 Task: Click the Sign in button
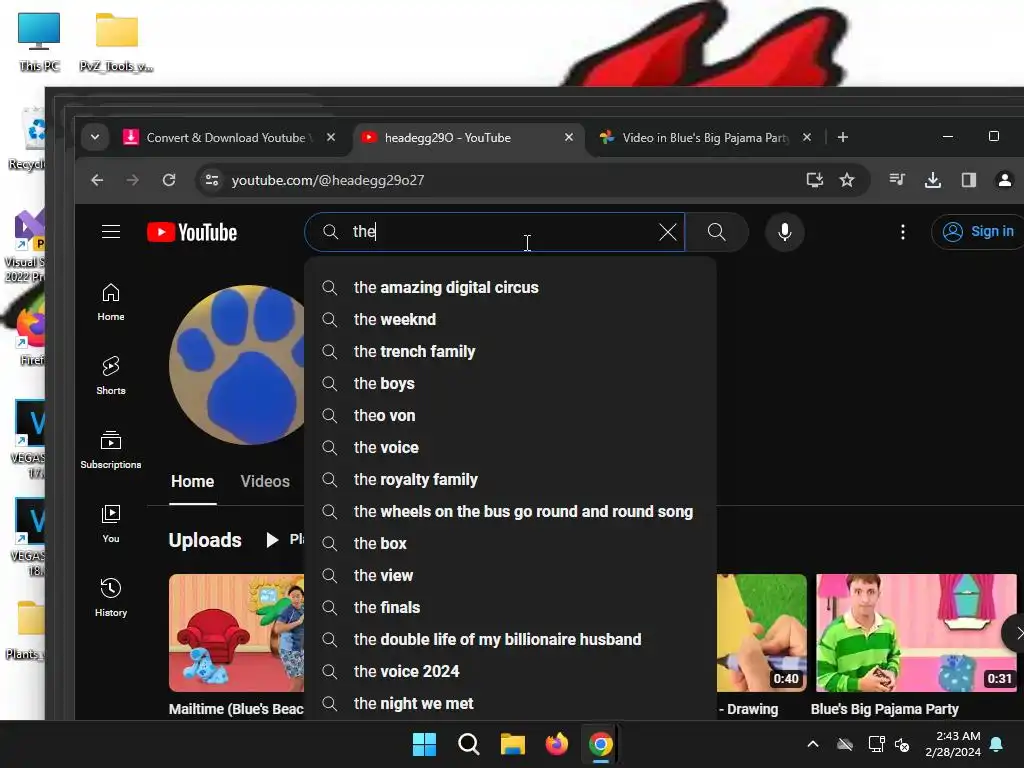(978, 232)
